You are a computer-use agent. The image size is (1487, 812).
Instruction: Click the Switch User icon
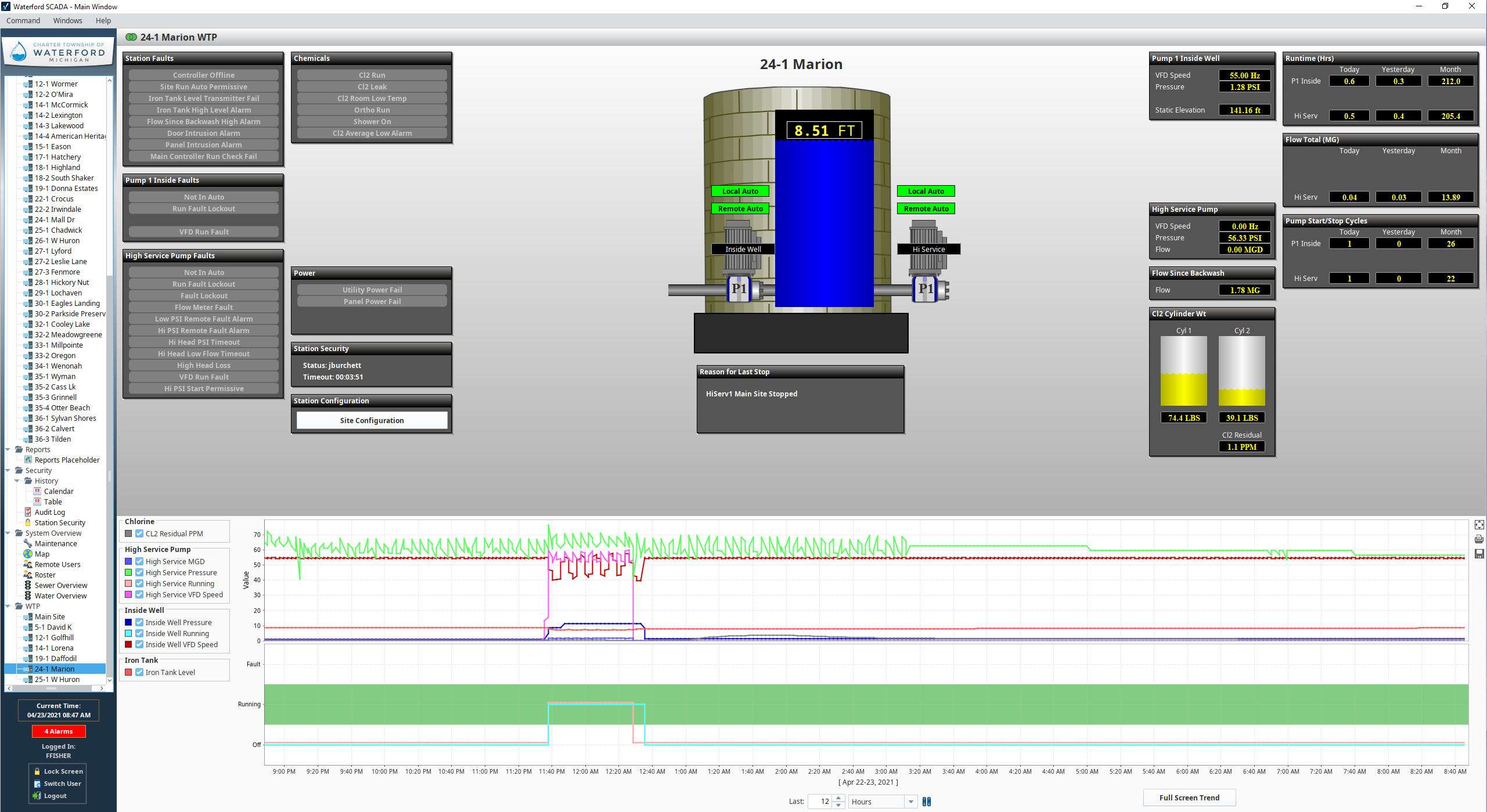(x=37, y=784)
